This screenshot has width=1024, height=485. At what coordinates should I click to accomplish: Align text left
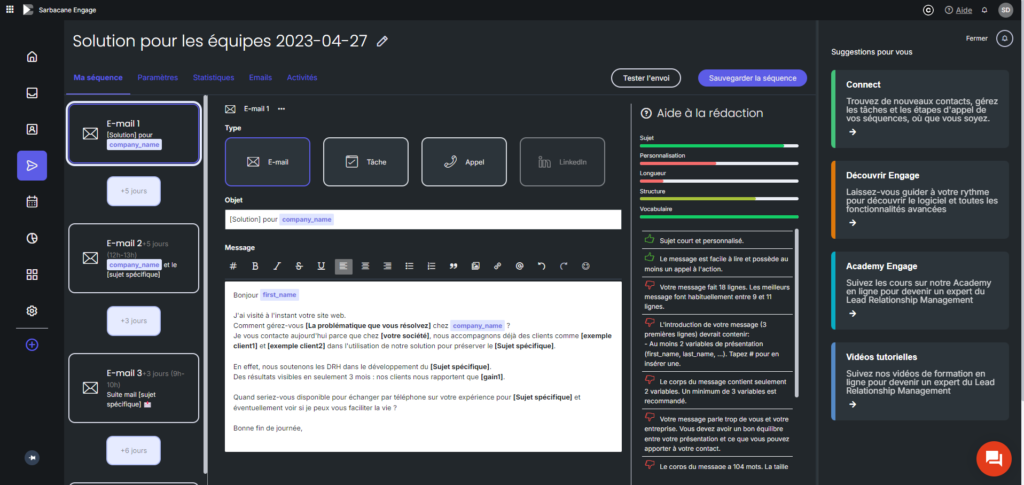pos(344,266)
